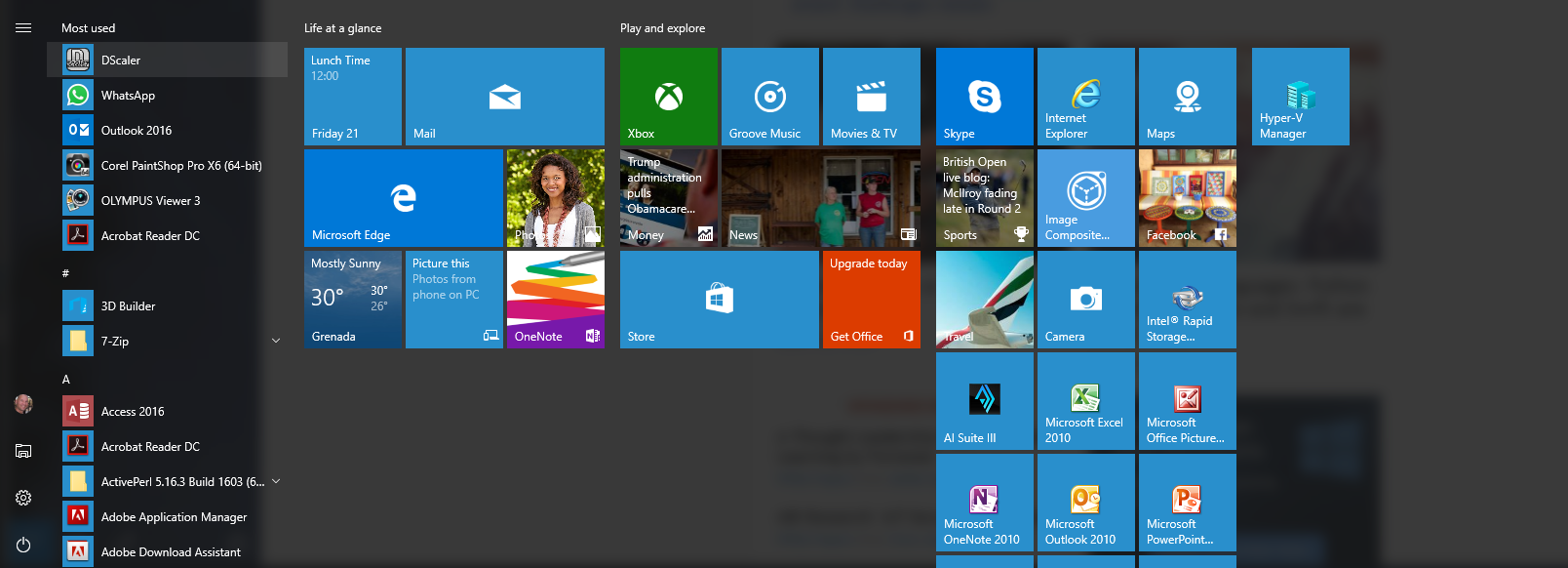
Task: Launch the Skype tile
Action: click(x=985, y=97)
